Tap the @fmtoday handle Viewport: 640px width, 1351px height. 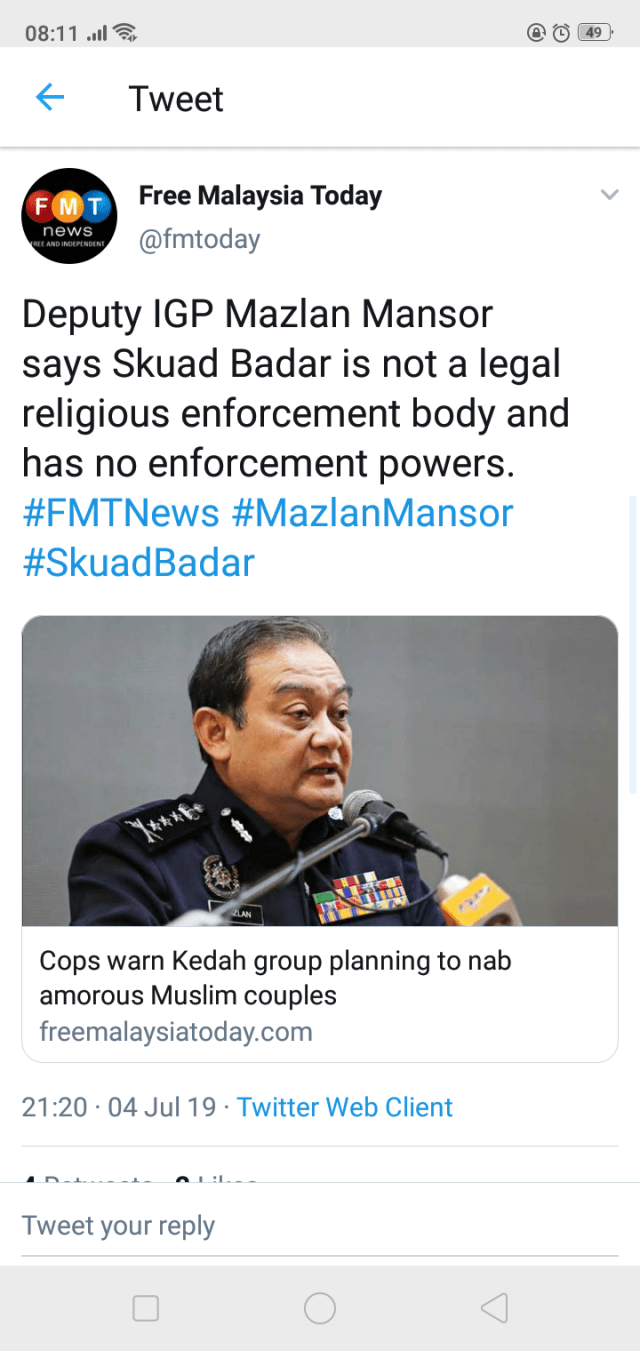click(x=199, y=240)
